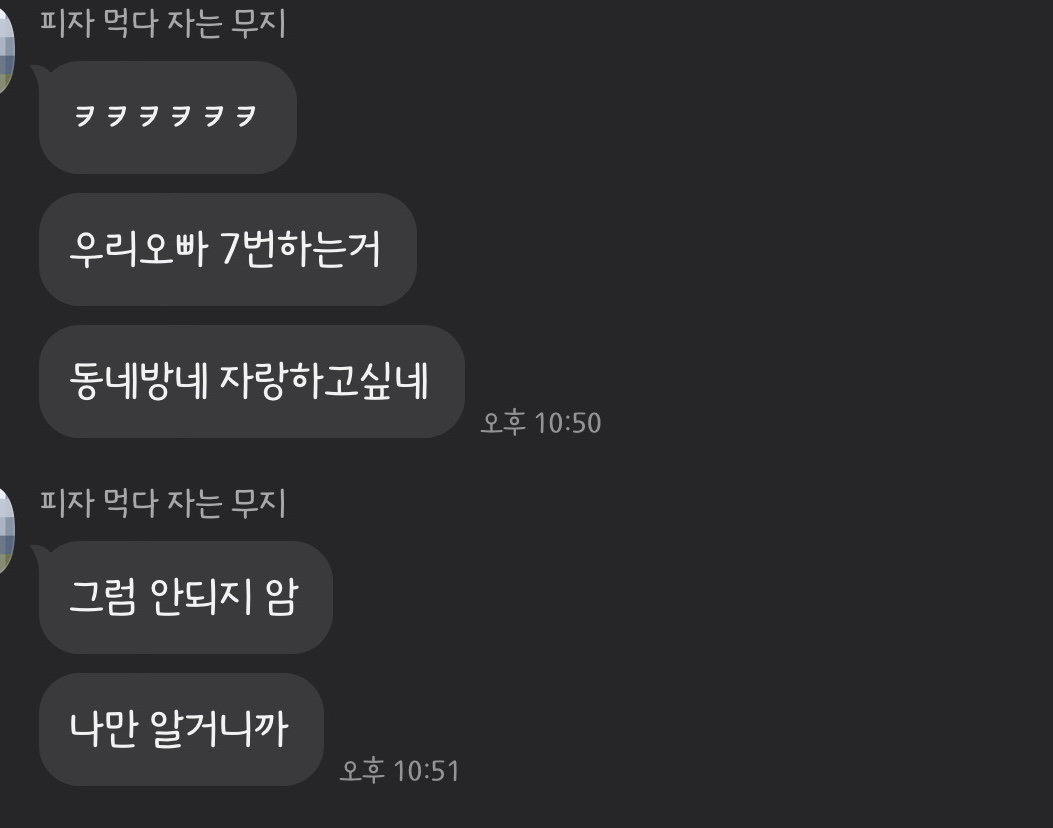Tap the ㅋㅋㅋㅋㅋㅋ message bubble
Viewport: 1053px width, 828px height.
pos(168,118)
